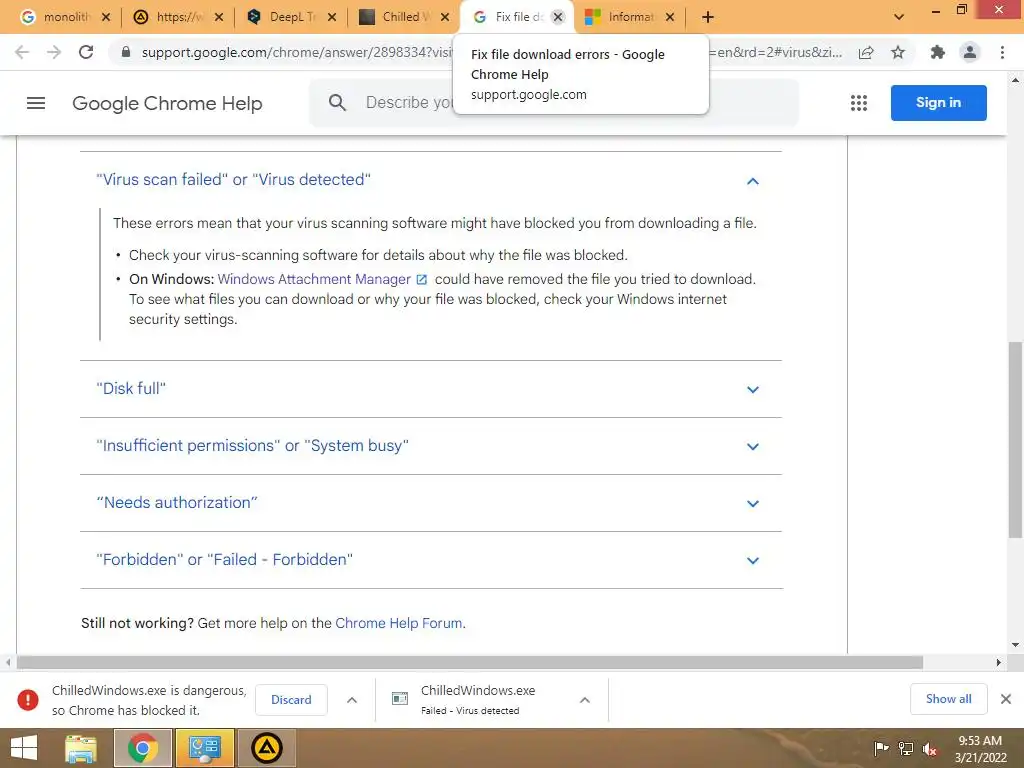
Task: Click the Google Chrome Help title
Action: [x=167, y=103]
